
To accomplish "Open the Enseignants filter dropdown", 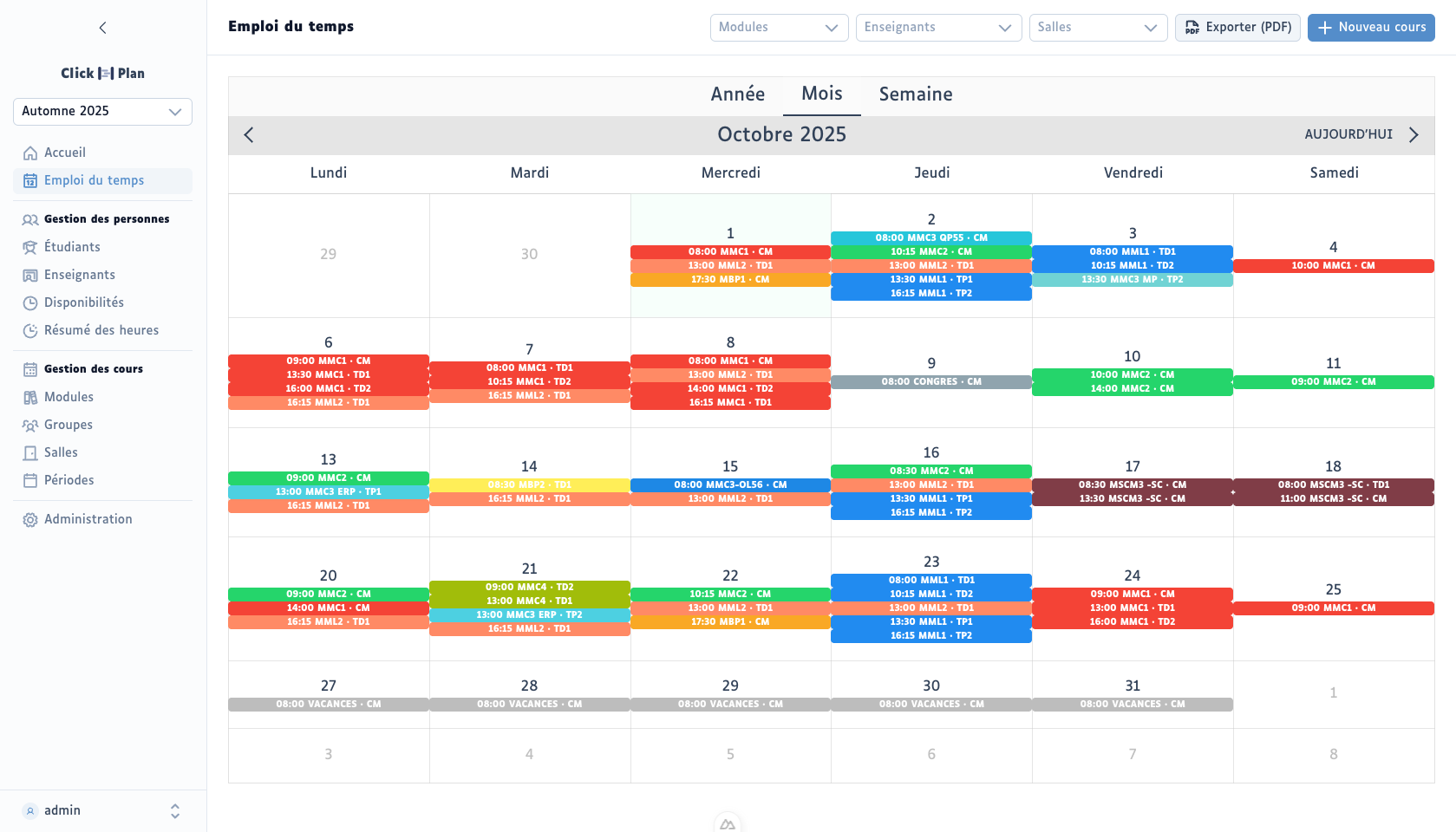I will point(938,28).
